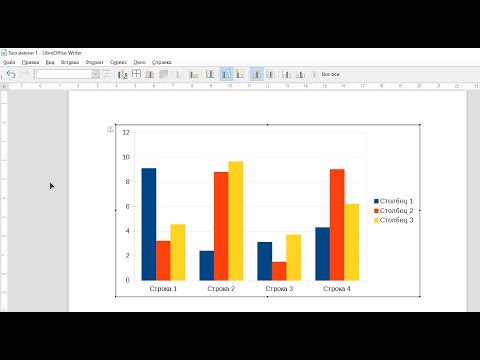Expand the chart element dropdown arrow

(x=96, y=74)
